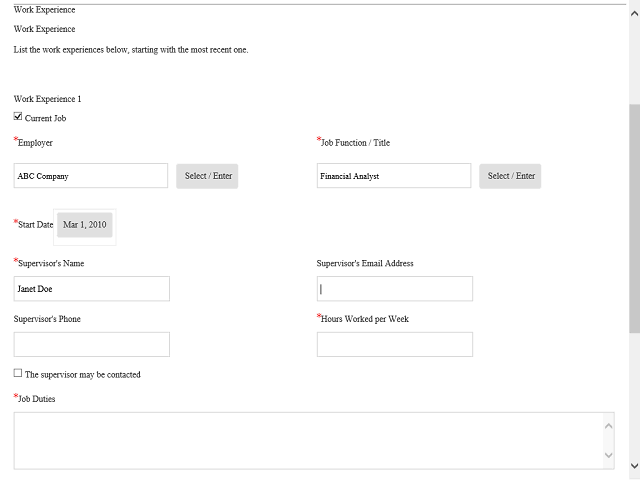
Task: Click the 'Supervisor's Phone' label
Action: [47, 319]
